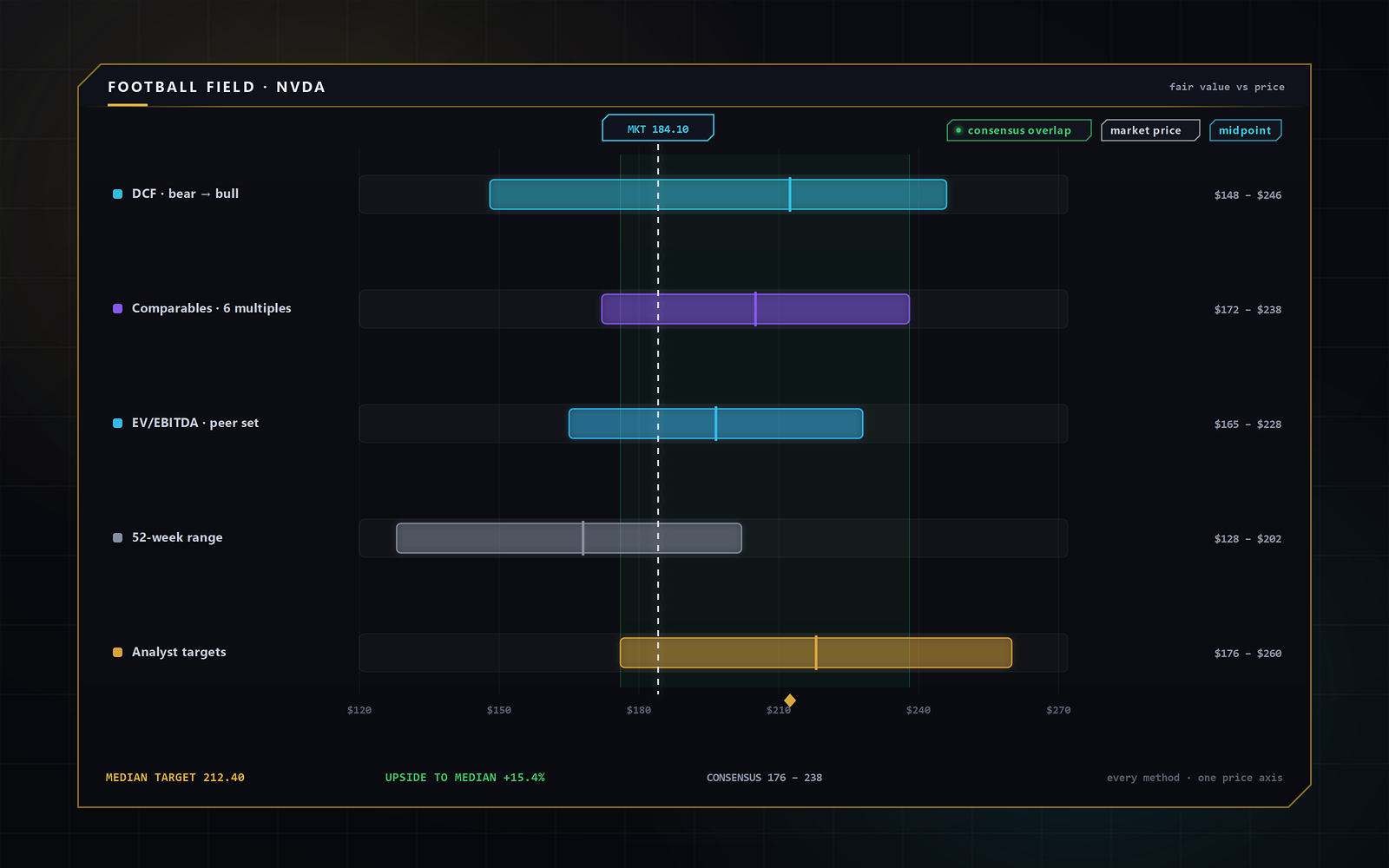Screen dimensions: 1389x868
Task: Click the "52-week range" row label
Action: (x=177, y=537)
